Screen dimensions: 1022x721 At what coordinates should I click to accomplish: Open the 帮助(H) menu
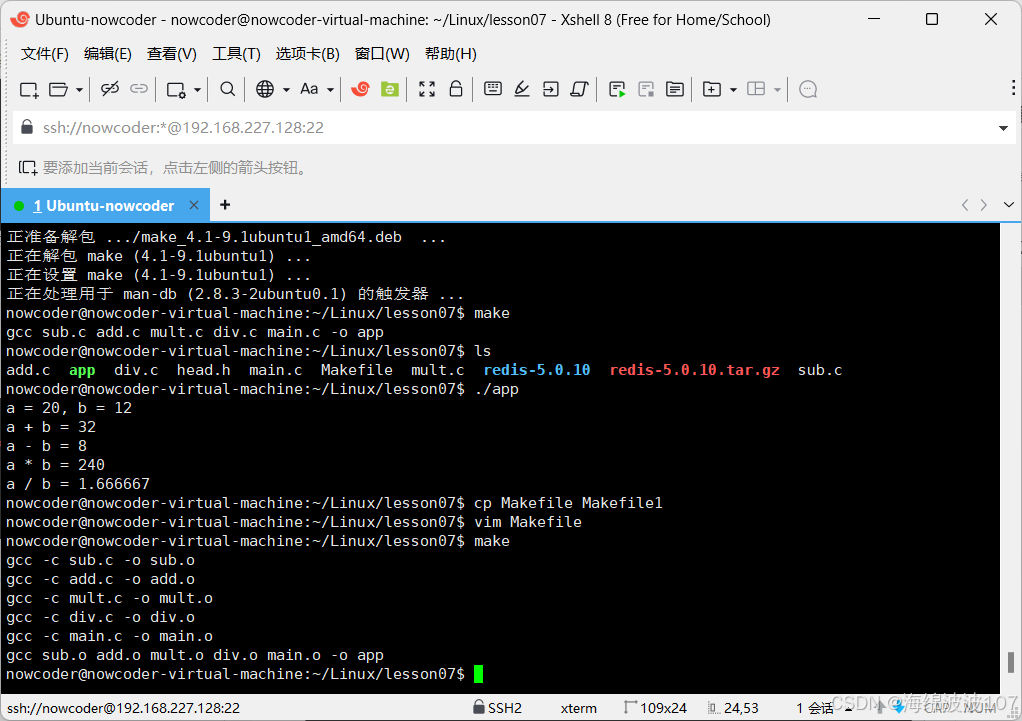(450, 54)
